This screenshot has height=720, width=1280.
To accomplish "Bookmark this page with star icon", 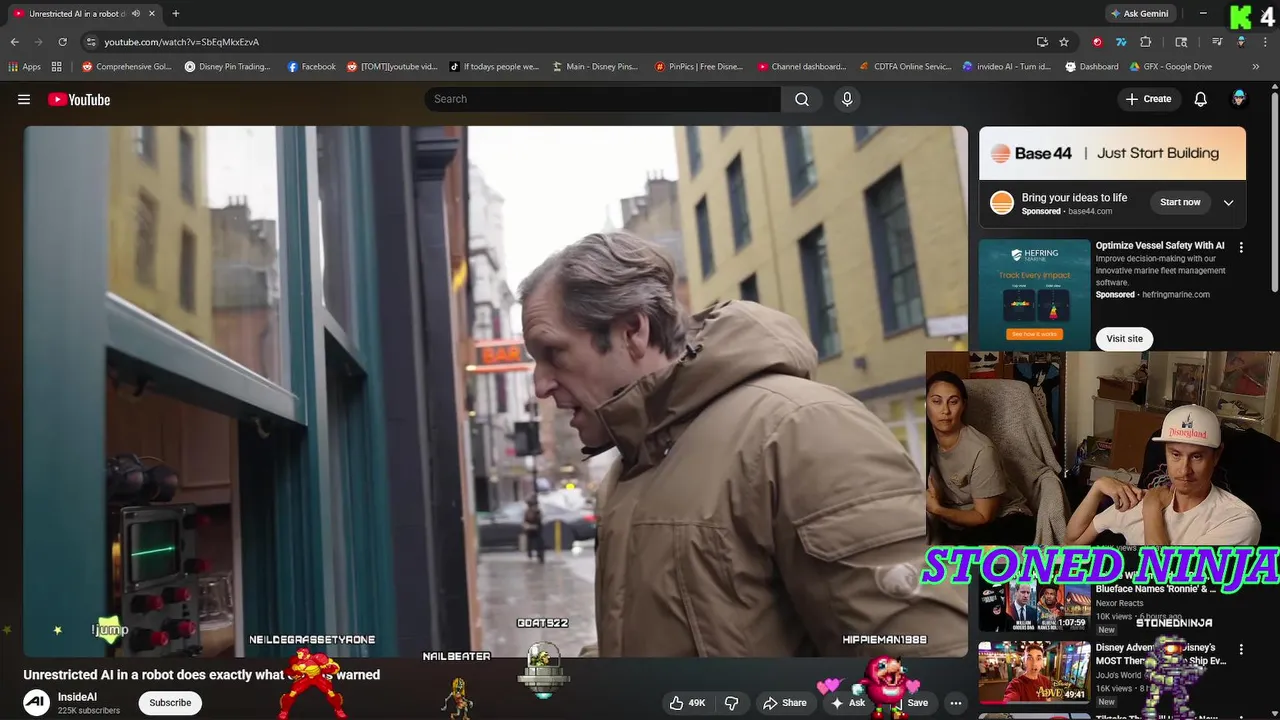I will click(x=1064, y=42).
